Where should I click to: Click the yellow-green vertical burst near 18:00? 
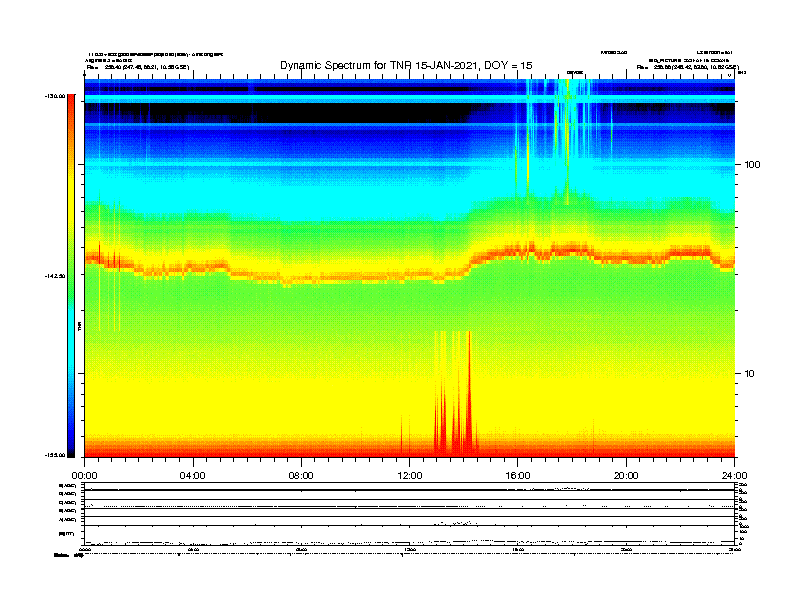click(567, 141)
